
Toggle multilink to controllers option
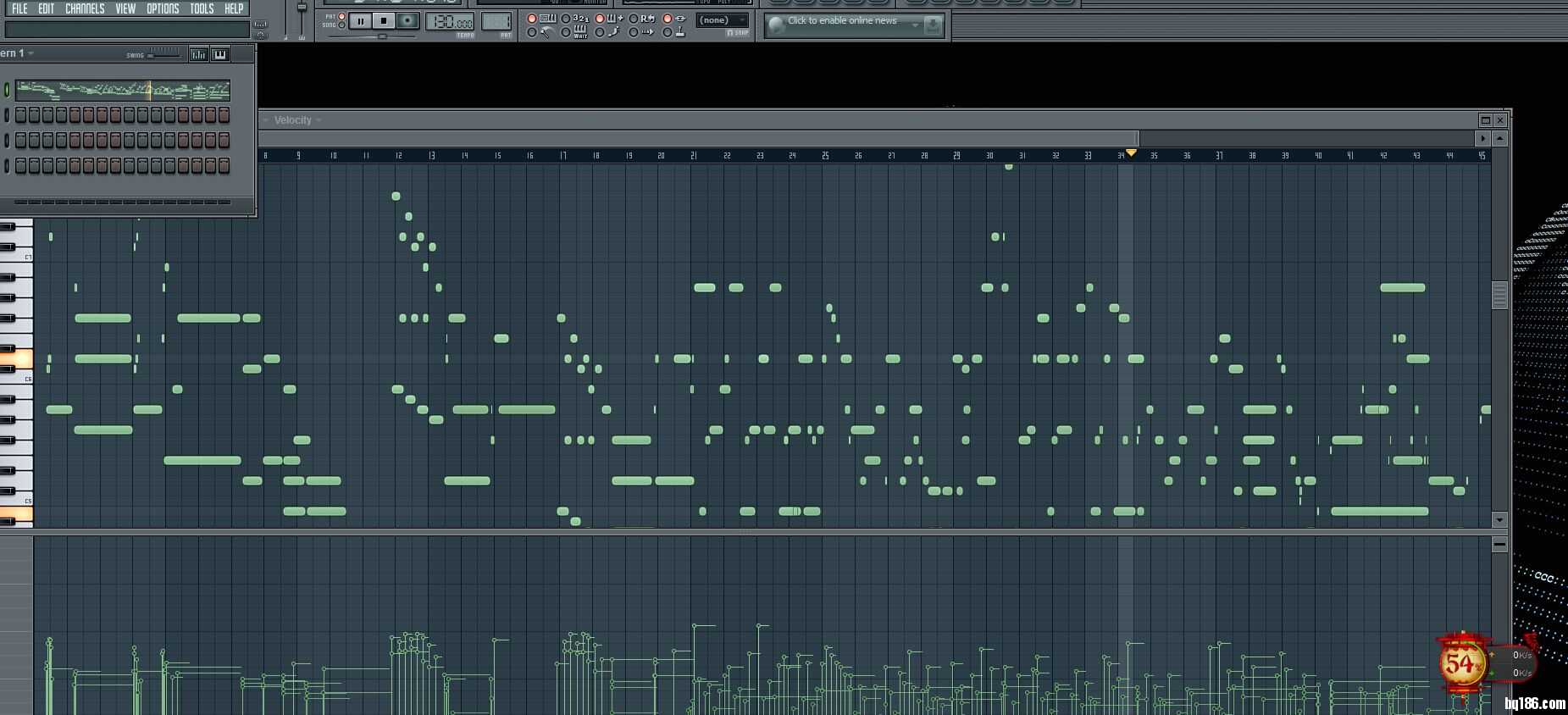tap(668, 19)
